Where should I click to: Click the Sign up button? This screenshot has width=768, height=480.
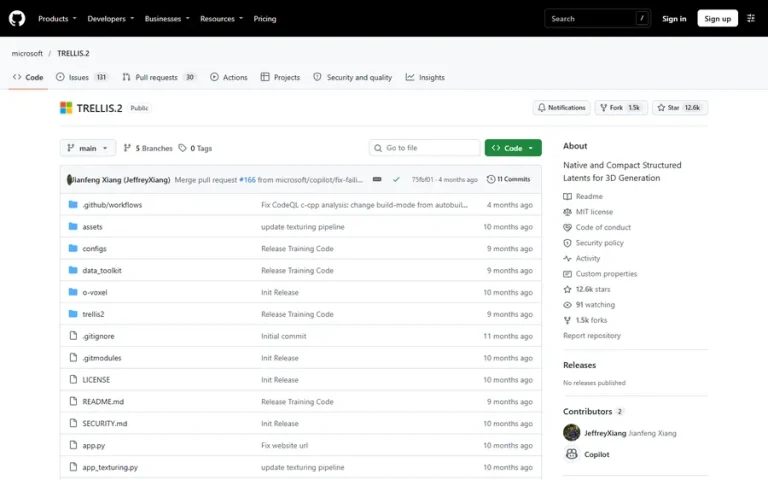pos(718,19)
